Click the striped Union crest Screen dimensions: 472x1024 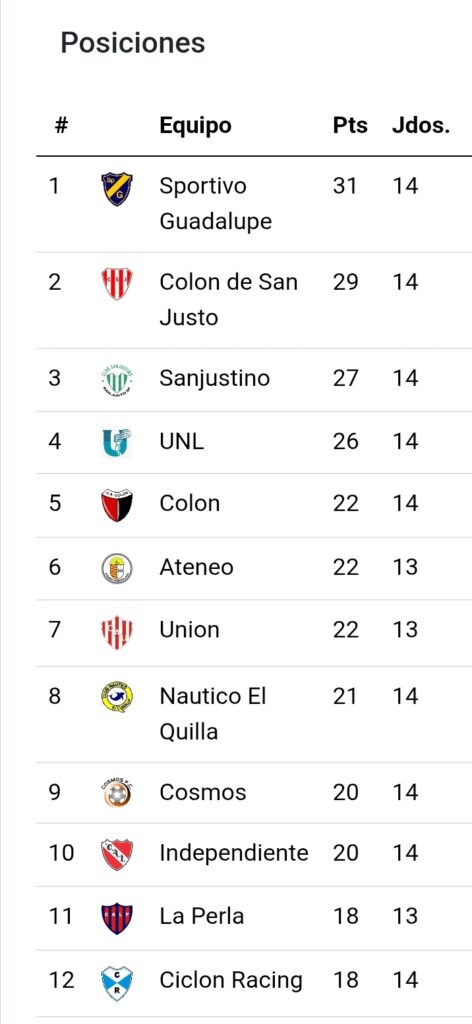click(x=117, y=632)
